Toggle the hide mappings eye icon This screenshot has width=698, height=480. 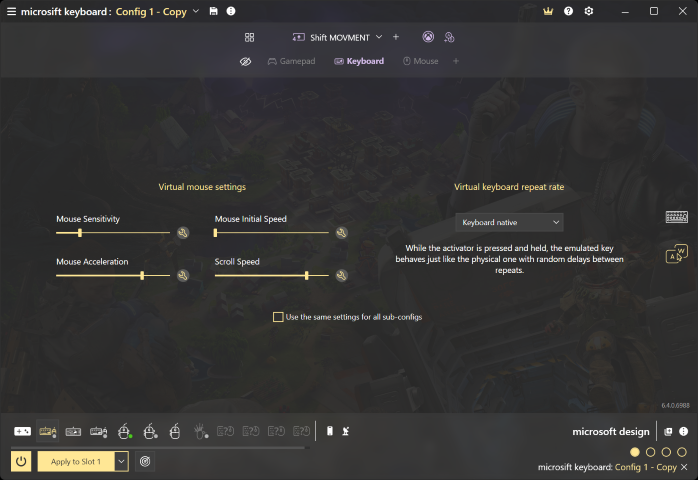tap(245, 61)
